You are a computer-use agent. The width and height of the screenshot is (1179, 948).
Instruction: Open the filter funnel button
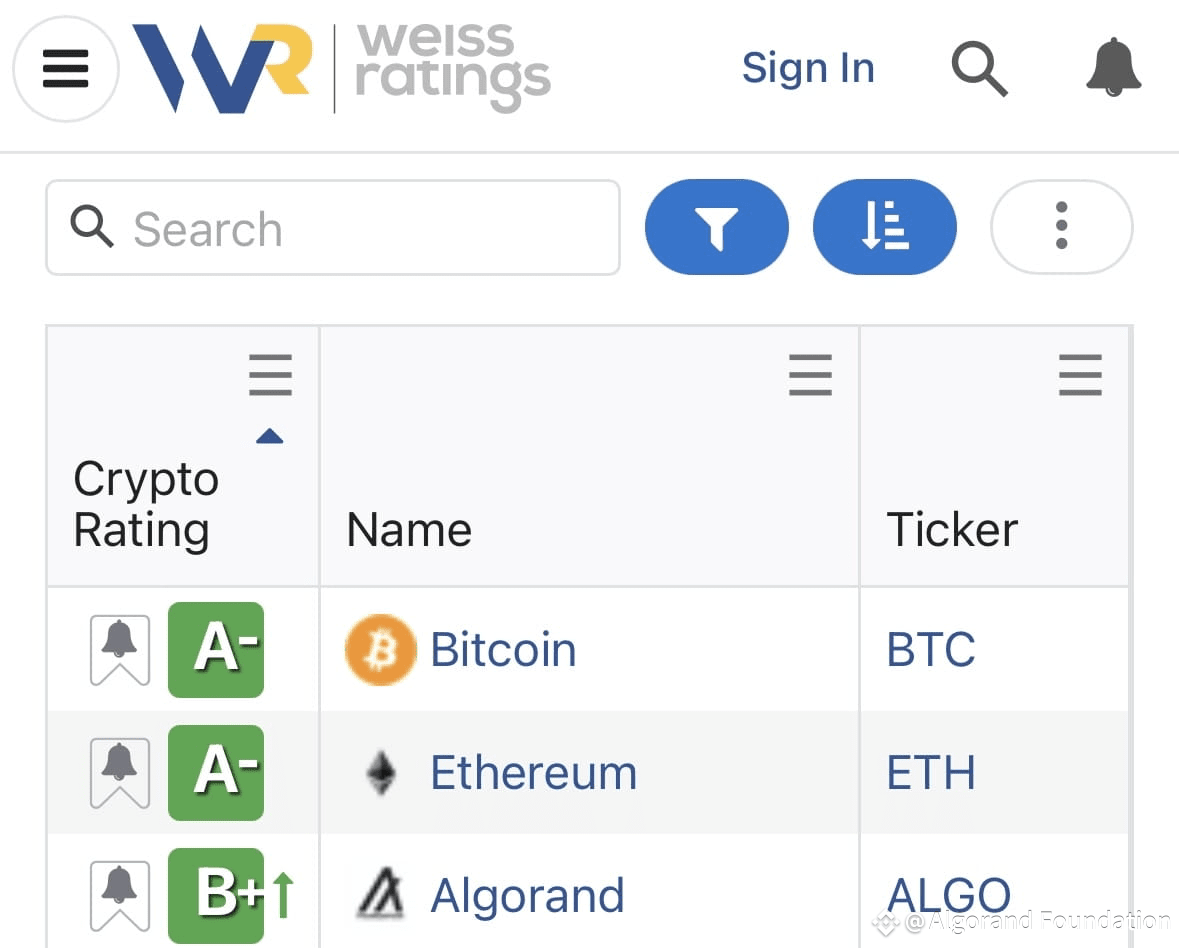click(x=716, y=227)
